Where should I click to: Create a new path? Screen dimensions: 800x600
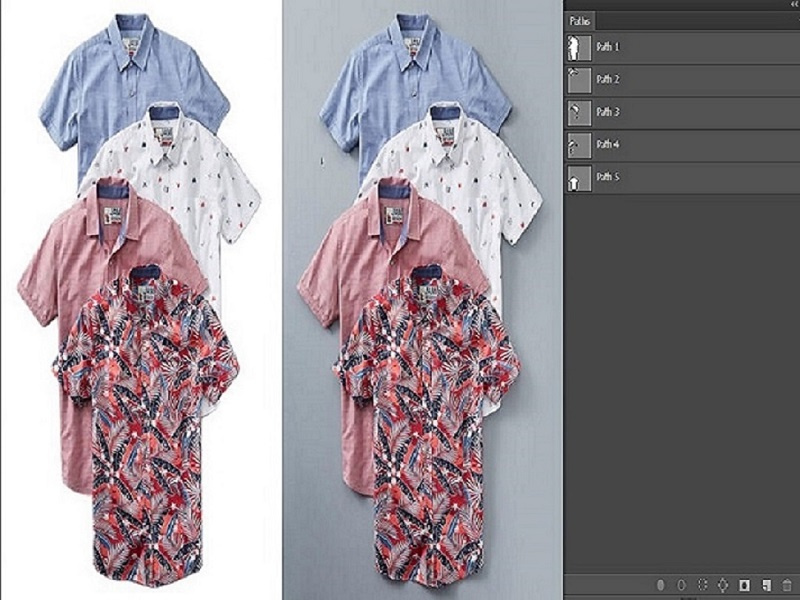pyautogui.click(x=765, y=584)
